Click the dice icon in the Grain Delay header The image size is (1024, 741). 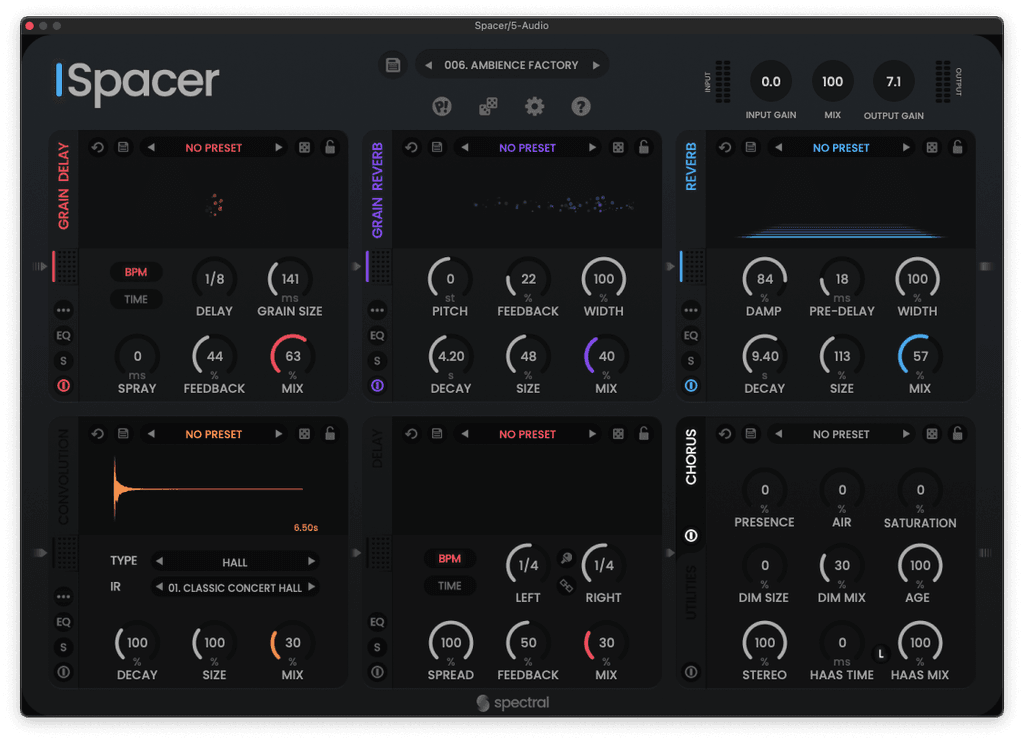pos(305,147)
